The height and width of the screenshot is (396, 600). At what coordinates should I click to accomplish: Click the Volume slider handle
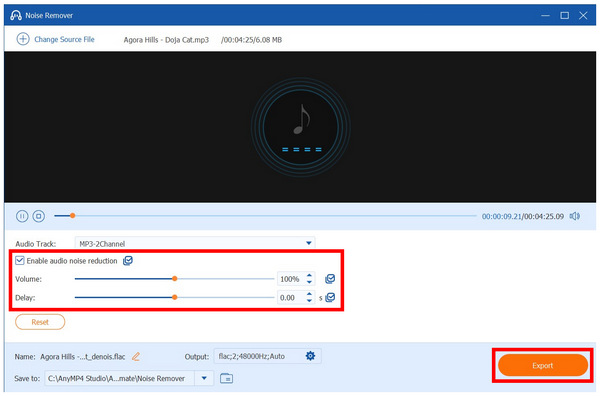174,279
